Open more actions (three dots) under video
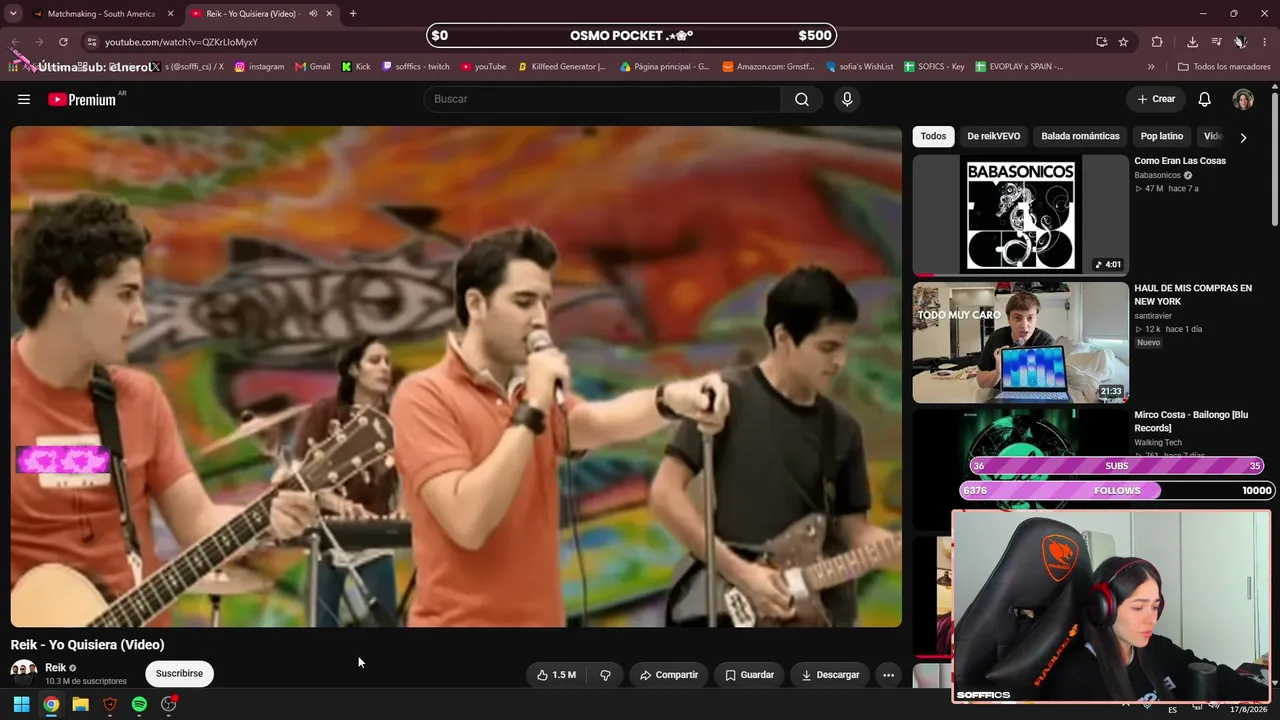The width and height of the screenshot is (1280, 720). click(888, 675)
